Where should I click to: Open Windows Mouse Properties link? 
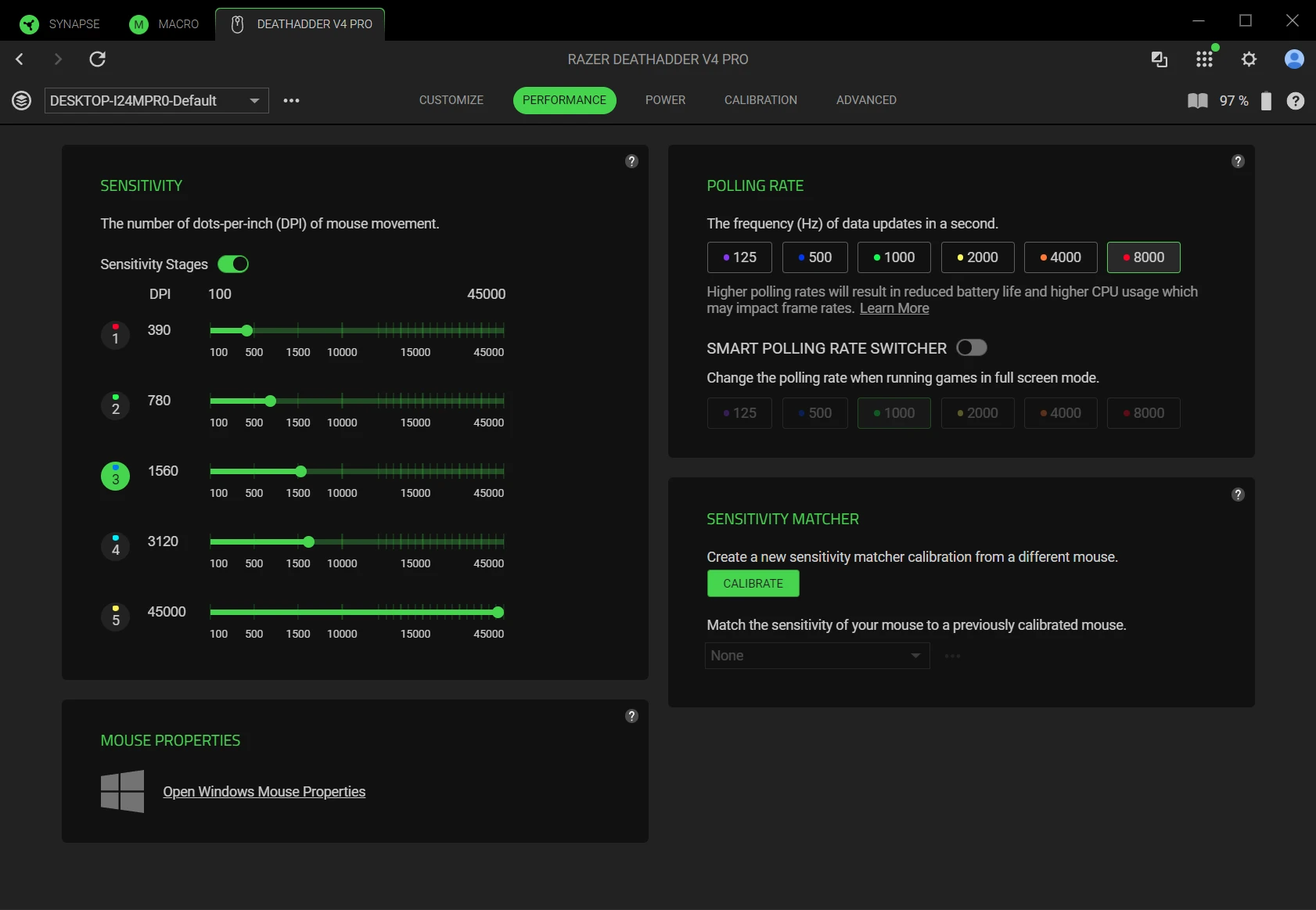pyautogui.click(x=264, y=792)
